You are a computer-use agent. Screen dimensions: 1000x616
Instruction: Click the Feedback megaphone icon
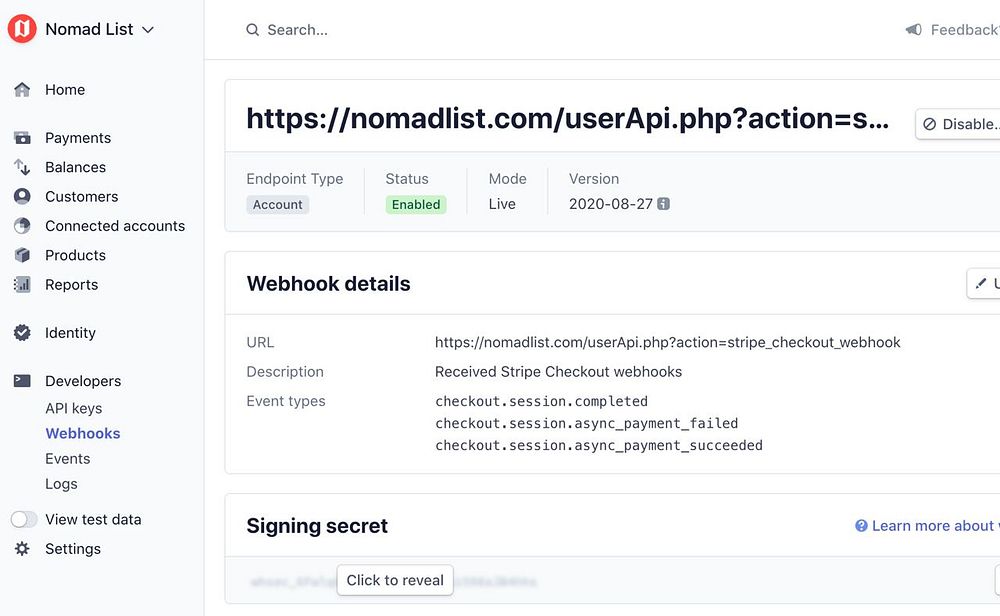pyautogui.click(x=913, y=30)
